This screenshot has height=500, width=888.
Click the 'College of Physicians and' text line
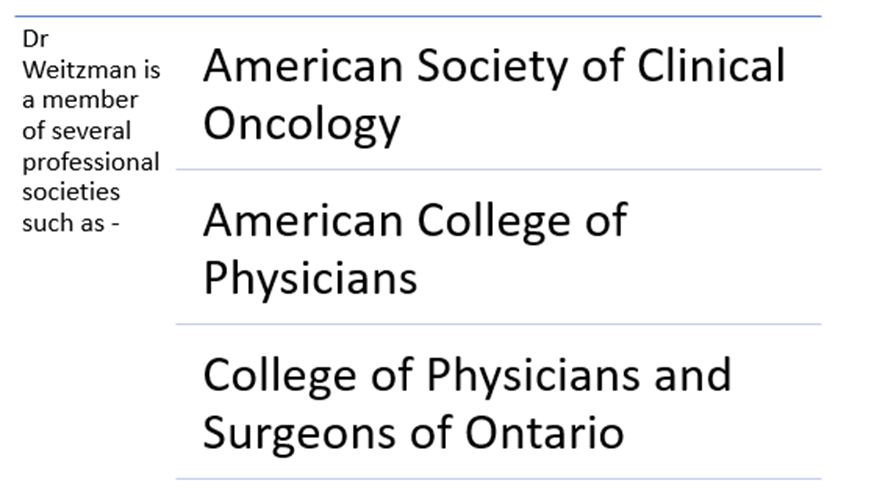coord(467,375)
